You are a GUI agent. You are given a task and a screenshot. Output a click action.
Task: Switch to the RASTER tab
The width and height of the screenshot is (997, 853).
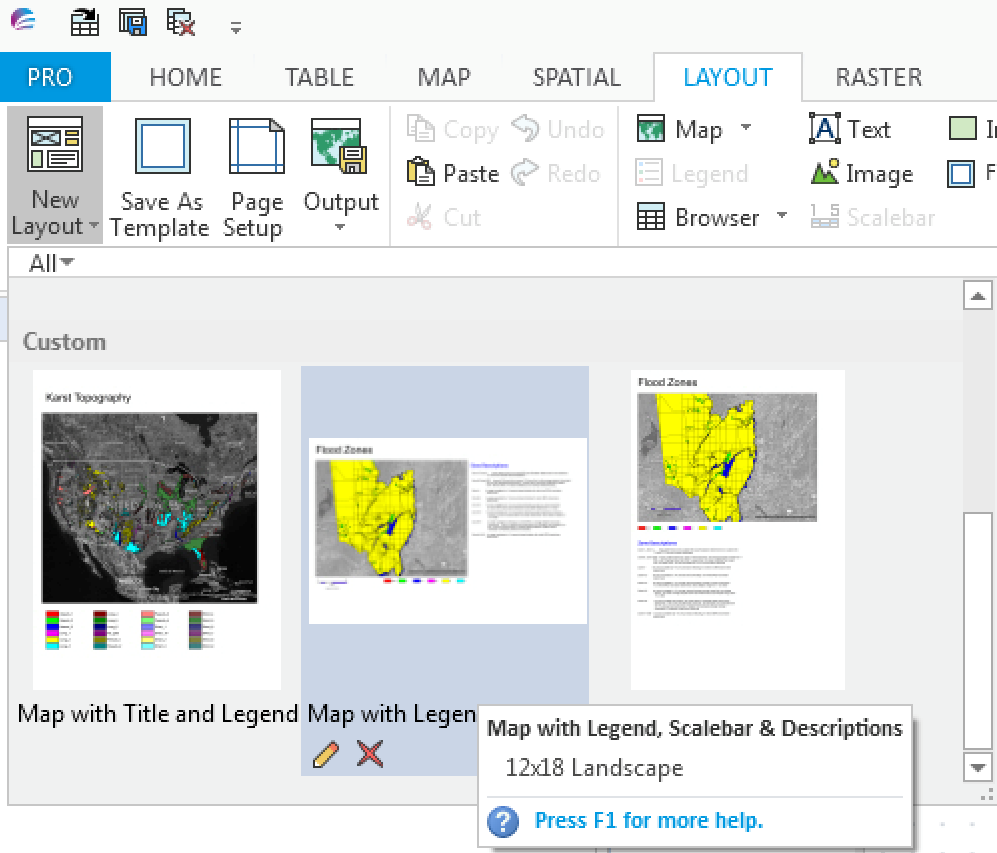[877, 77]
